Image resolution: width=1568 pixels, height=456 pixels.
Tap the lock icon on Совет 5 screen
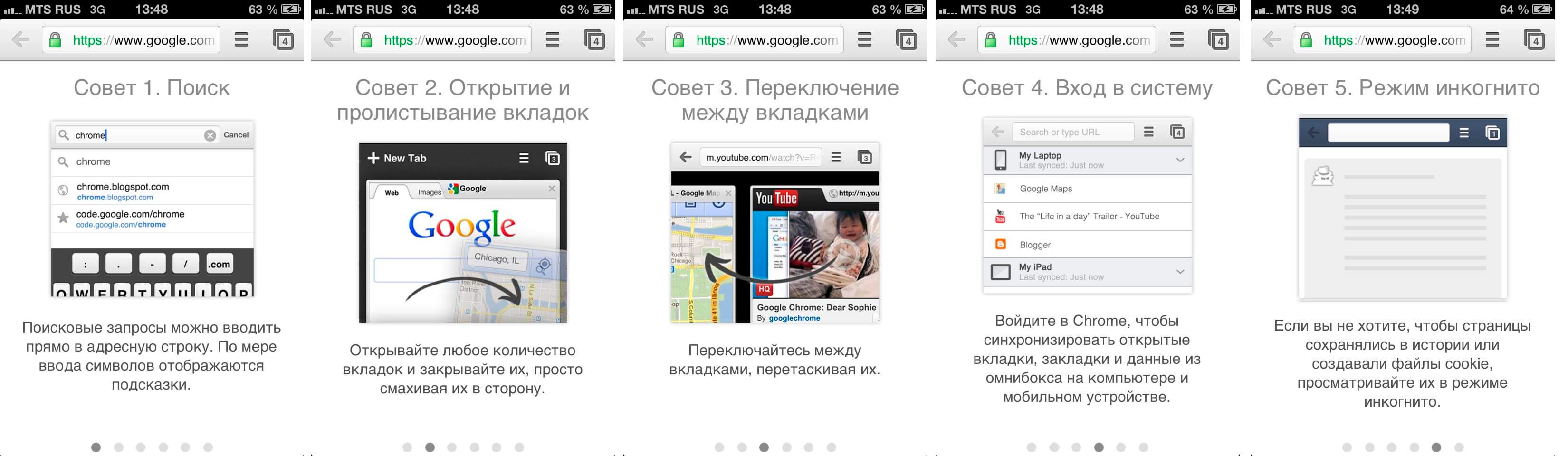coord(1306,40)
